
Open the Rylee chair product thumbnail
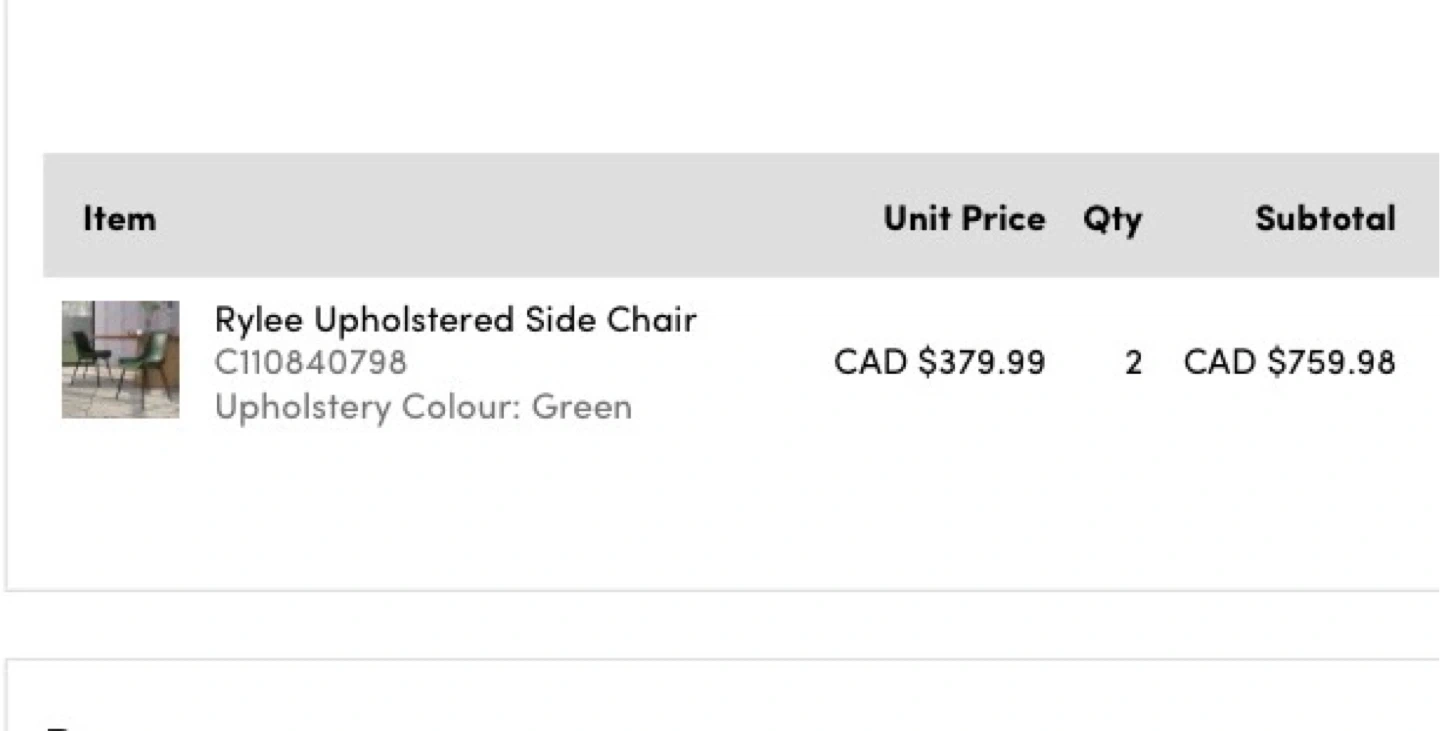(120, 359)
